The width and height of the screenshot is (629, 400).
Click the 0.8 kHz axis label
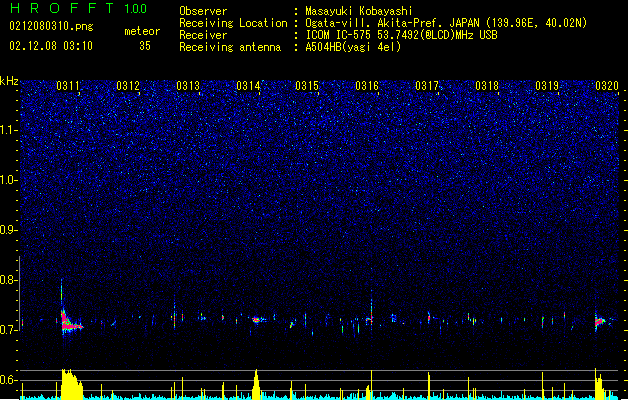click(x=8, y=280)
